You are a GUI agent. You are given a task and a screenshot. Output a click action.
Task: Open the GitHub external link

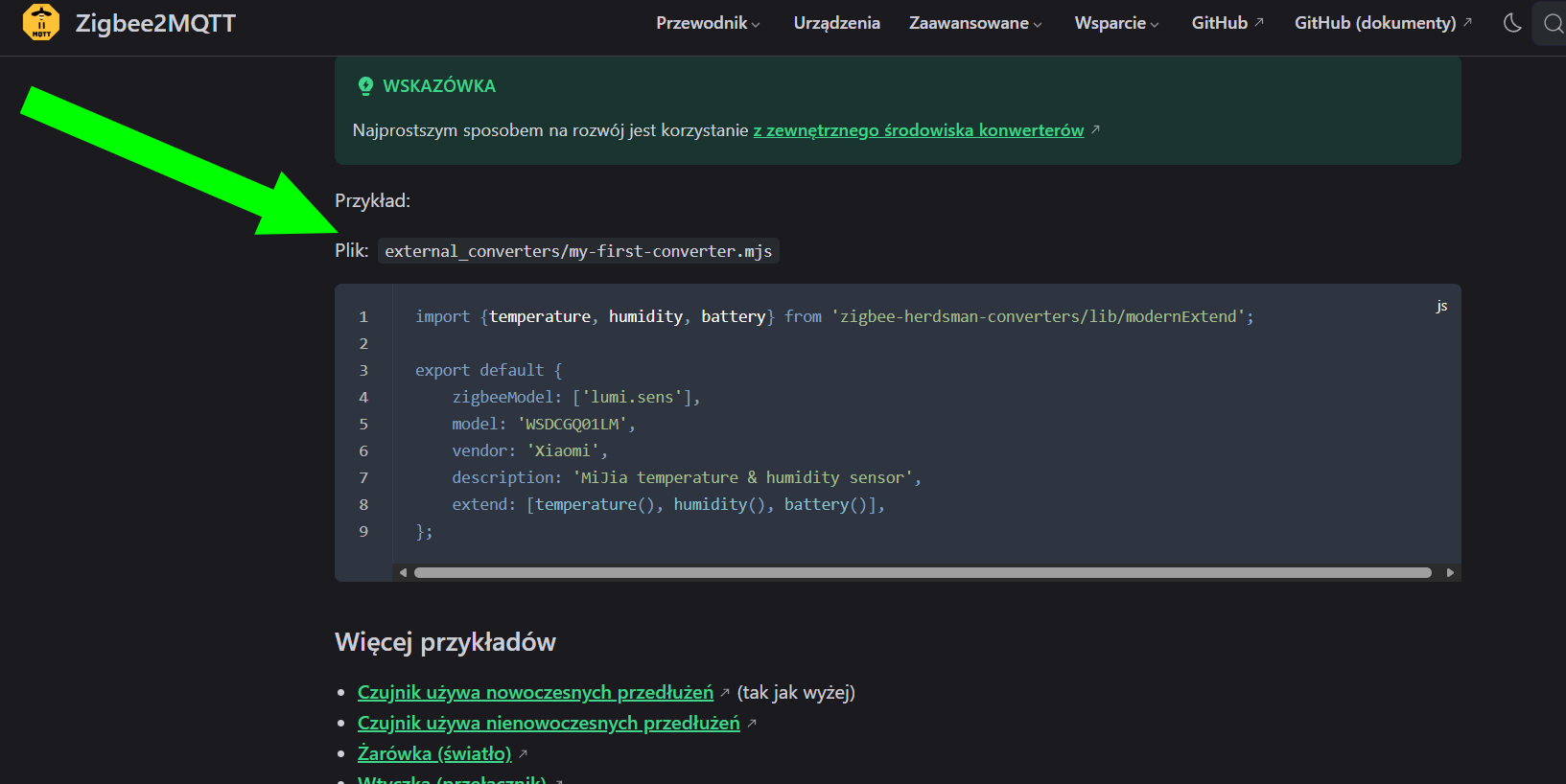[1227, 23]
